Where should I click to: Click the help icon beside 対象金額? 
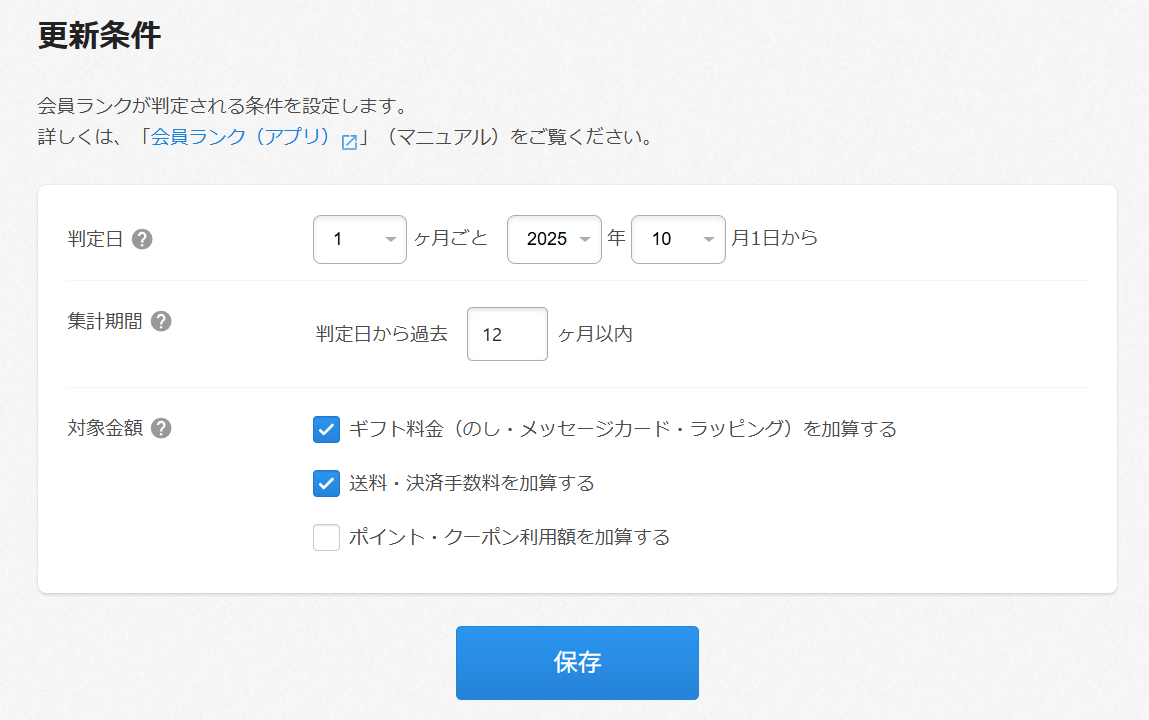161,428
